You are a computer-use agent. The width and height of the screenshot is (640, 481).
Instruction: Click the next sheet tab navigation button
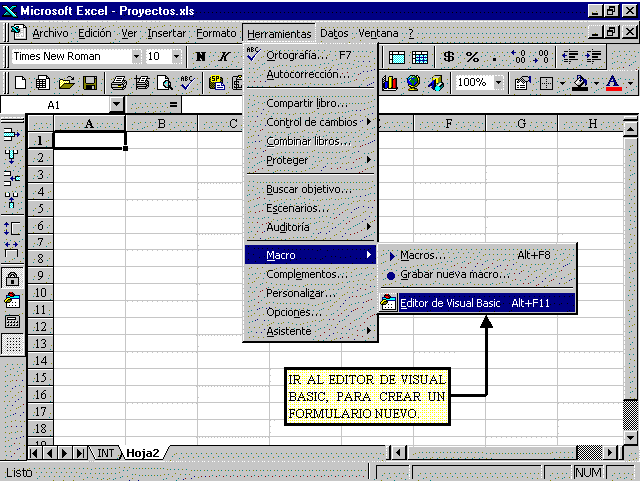coord(64,453)
